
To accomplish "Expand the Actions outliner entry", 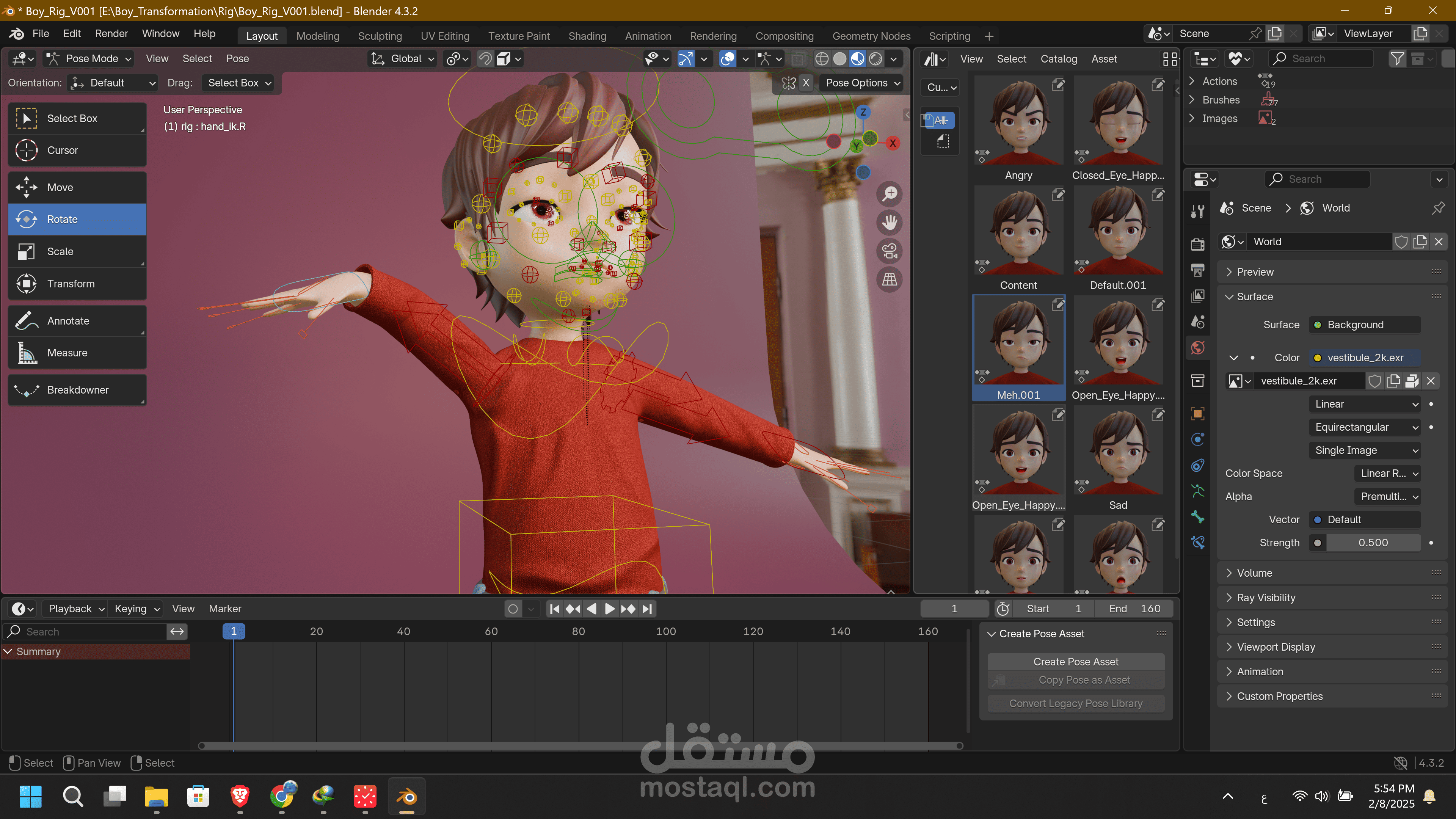I will click(x=1192, y=82).
